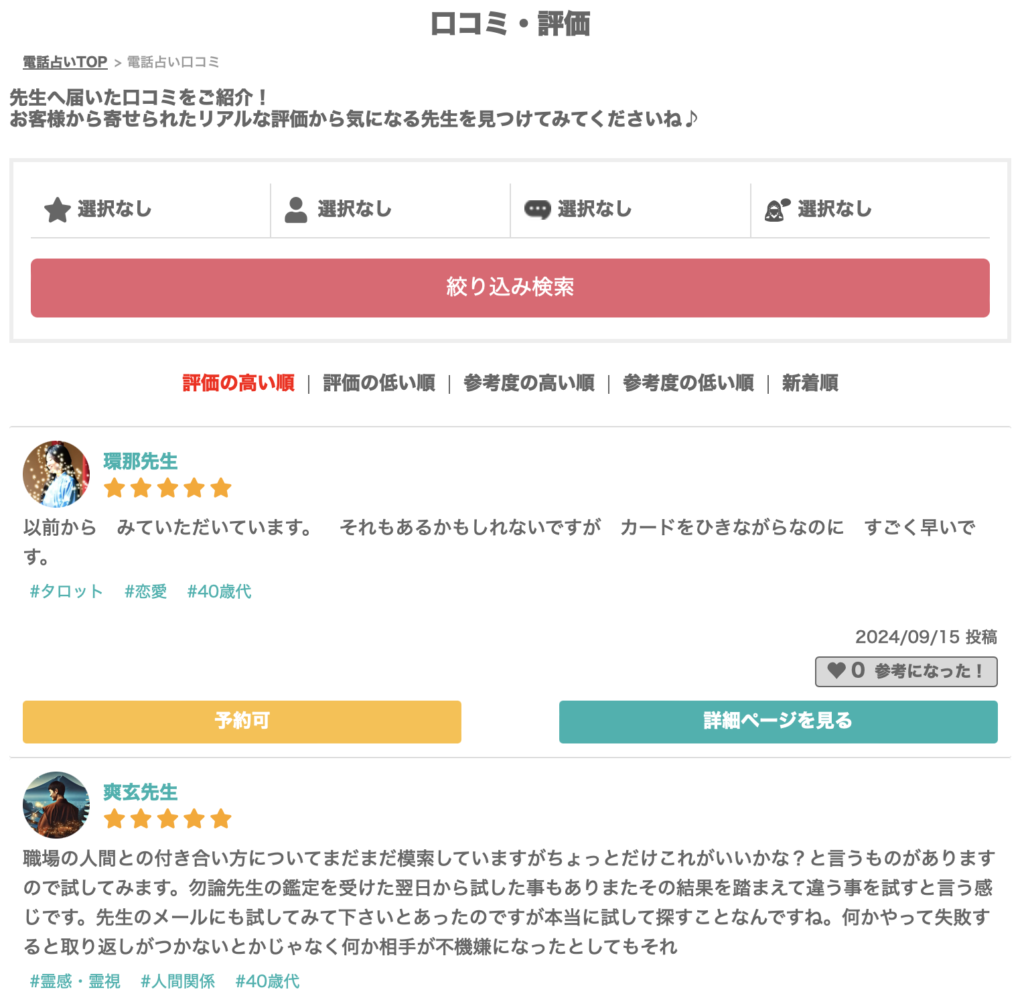Image resolution: width=1024 pixels, height=998 pixels.
Task: Click the speech bubble filter icon
Action: click(537, 210)
